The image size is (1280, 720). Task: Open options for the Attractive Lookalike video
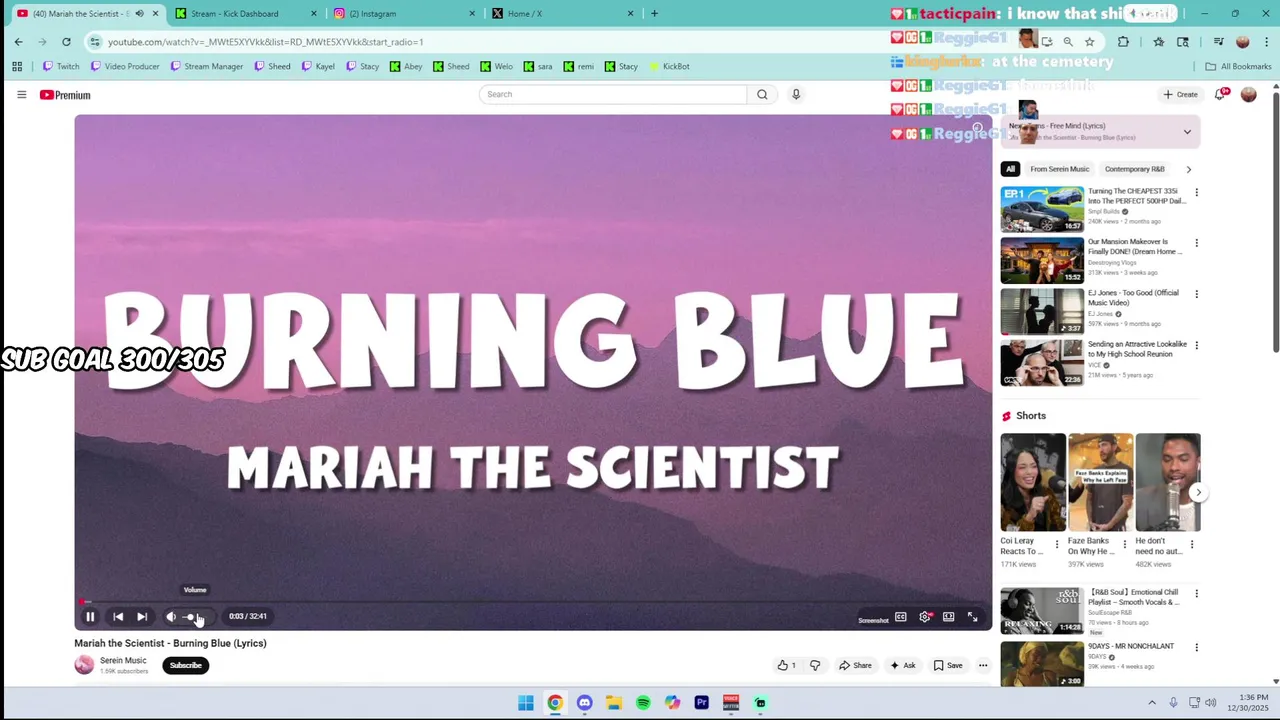click(x=1196, y=345)
